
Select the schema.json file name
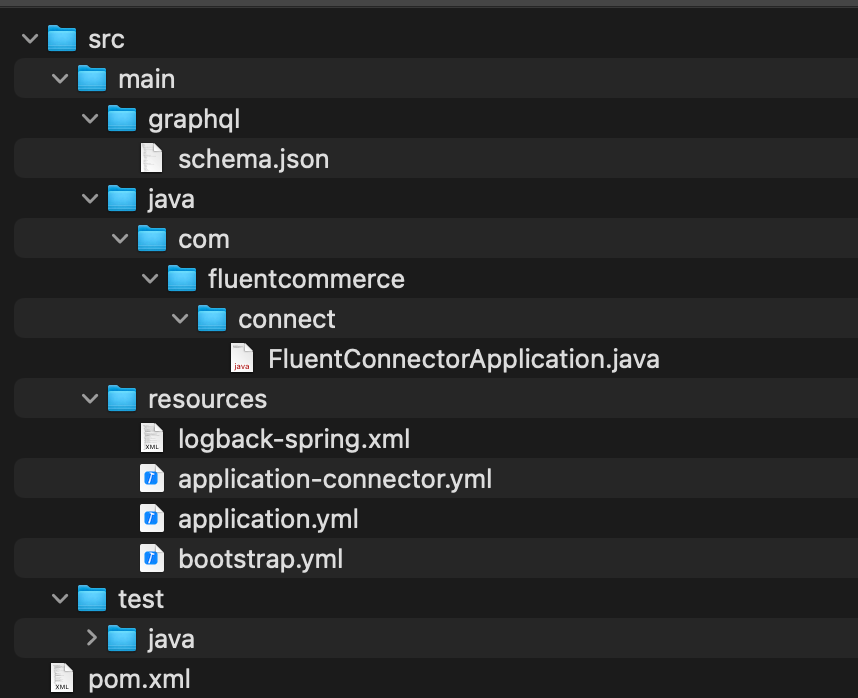click(254, 160)
